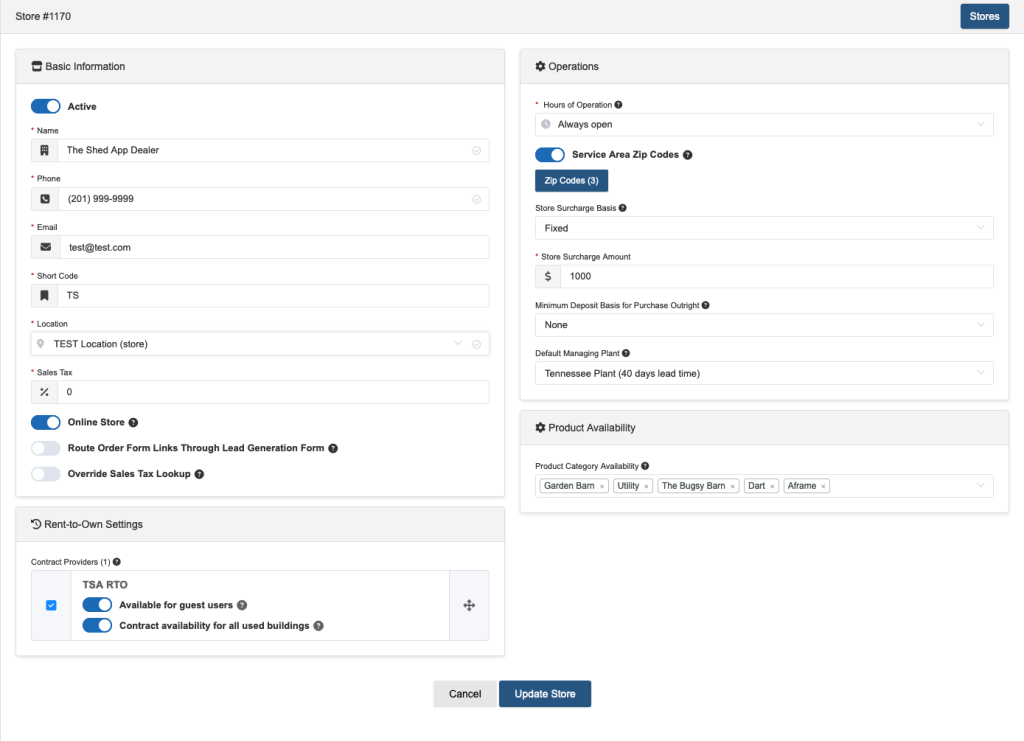Turn off Available for guest users
Viewport: 1024px width, 741px height.
(97, 605)
